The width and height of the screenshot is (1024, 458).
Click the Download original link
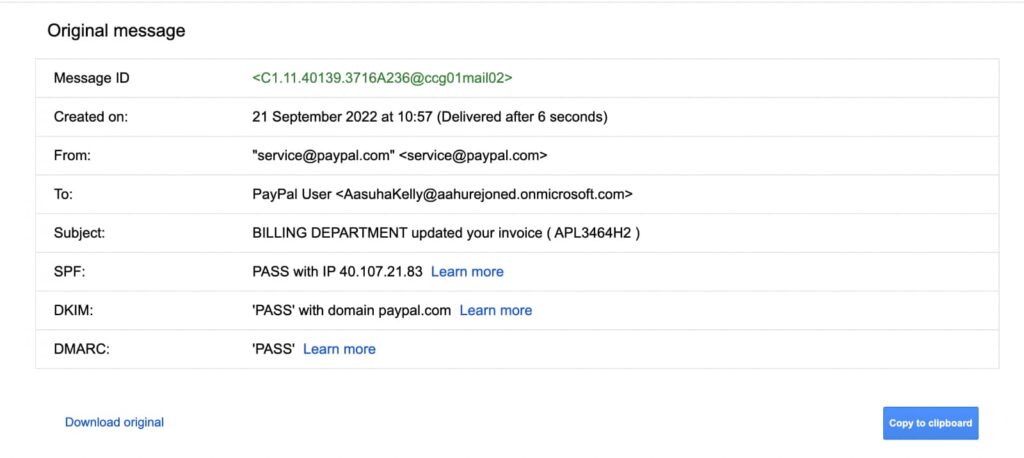coord(114,422)
